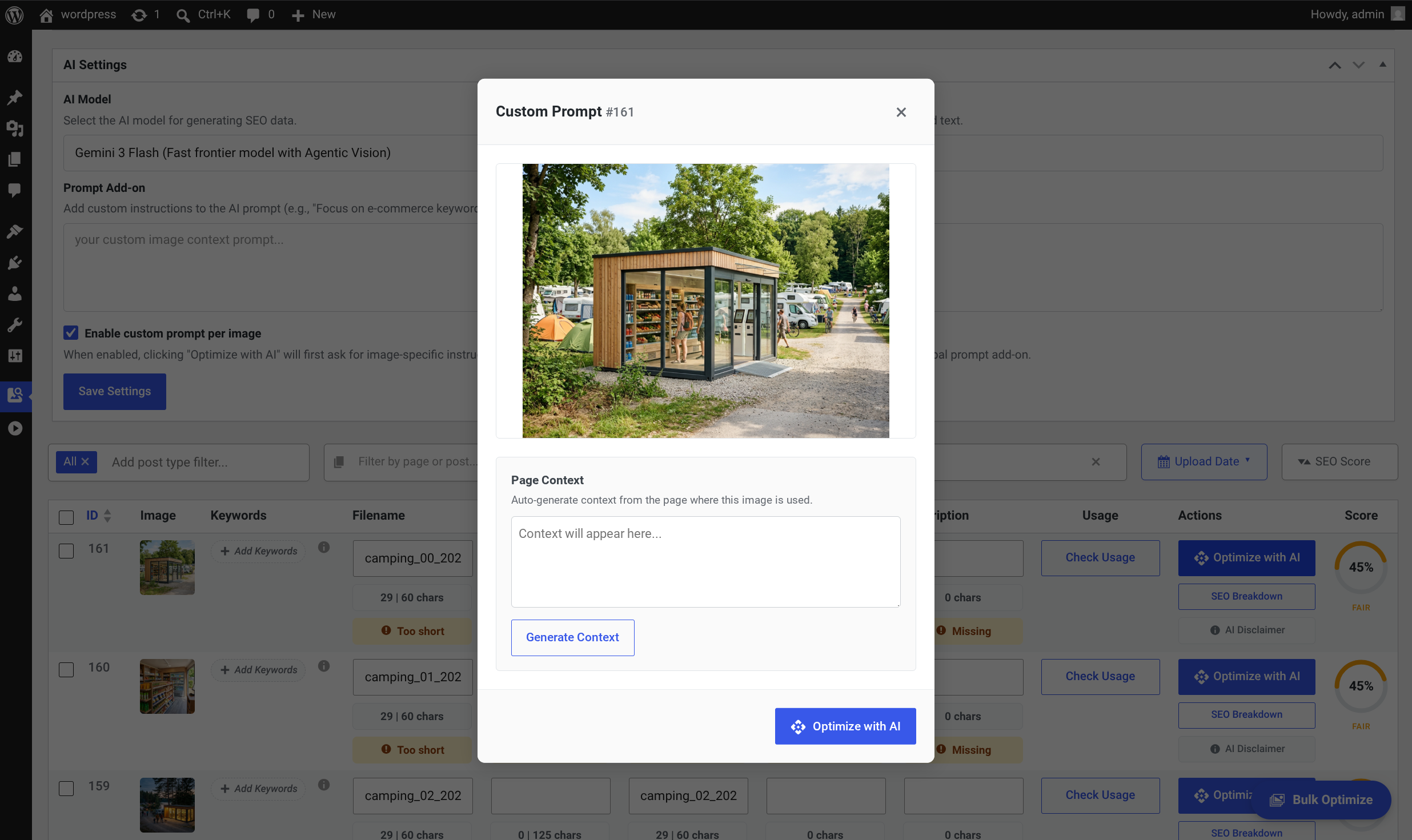The height and width of the screenshot is (840, 1412).
Task: Open the Tools wrench sidebar icon
Action: click(15, 325)
